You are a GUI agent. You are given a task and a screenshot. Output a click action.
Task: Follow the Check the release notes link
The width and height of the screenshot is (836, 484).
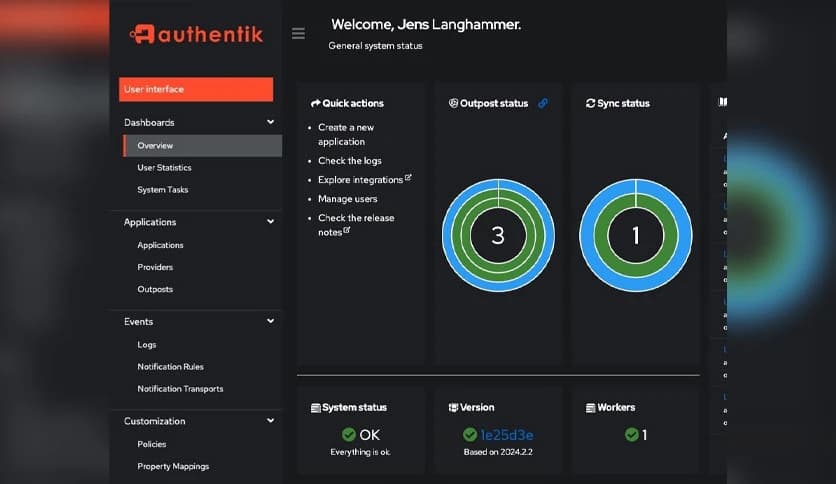356,224
